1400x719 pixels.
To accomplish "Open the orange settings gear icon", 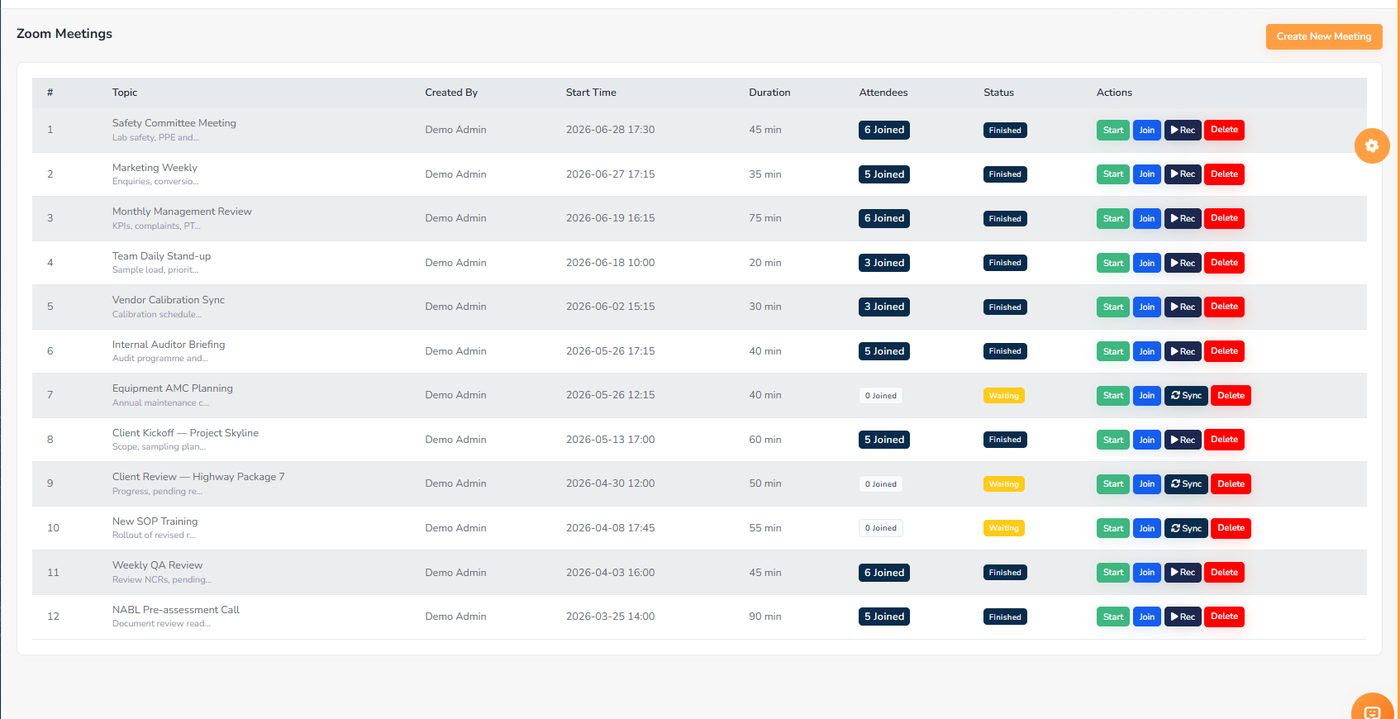I will (x=1372, y=146).
